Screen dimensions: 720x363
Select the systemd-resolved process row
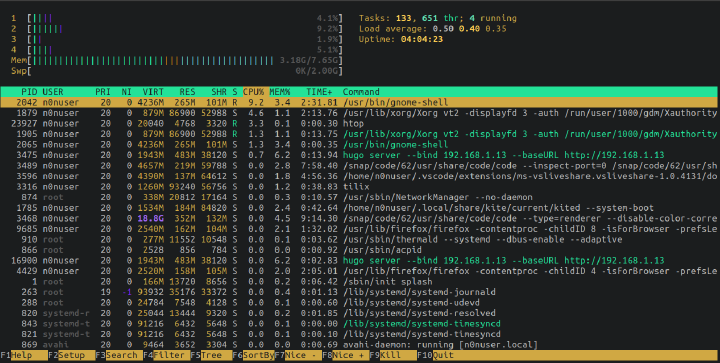359,313
